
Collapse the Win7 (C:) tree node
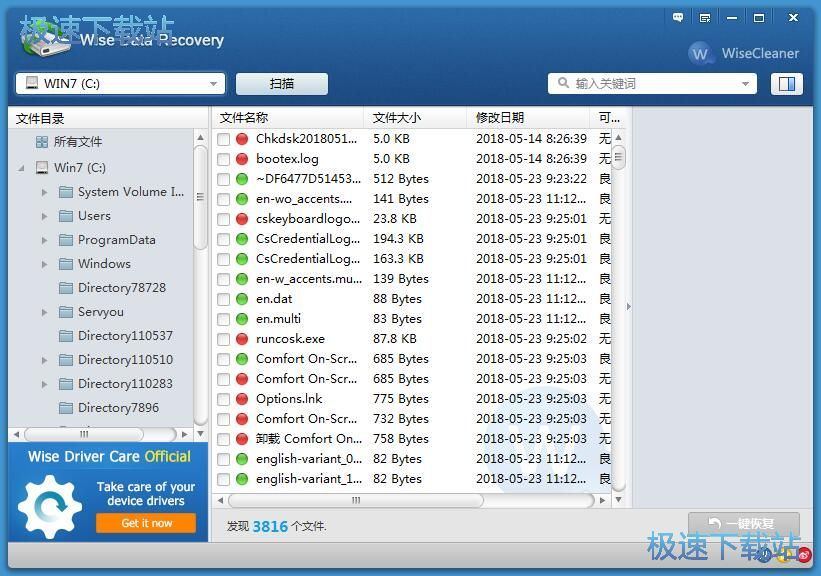(x=21, y=168)
